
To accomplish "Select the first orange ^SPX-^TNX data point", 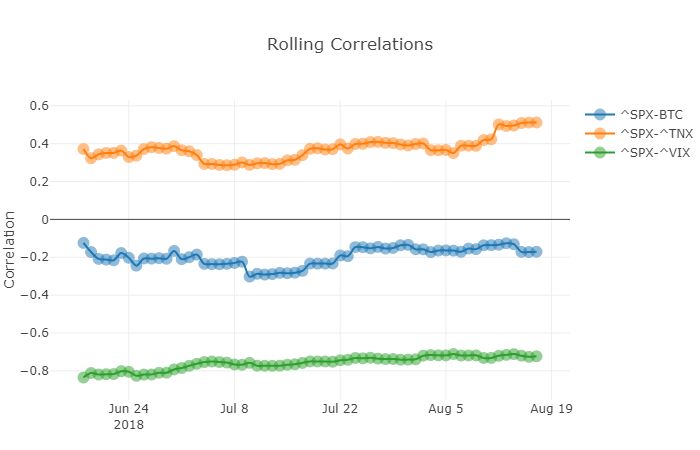I will coord(83,149).
